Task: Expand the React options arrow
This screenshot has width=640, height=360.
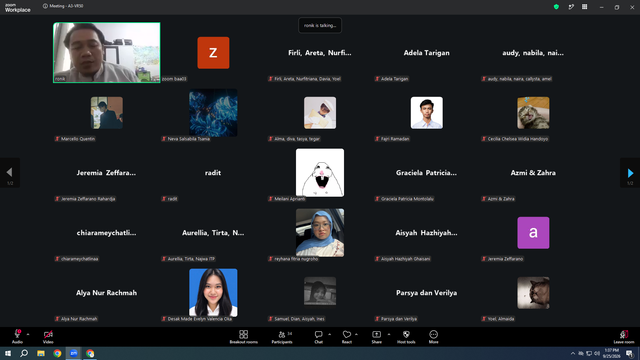Action: point(356,334)
